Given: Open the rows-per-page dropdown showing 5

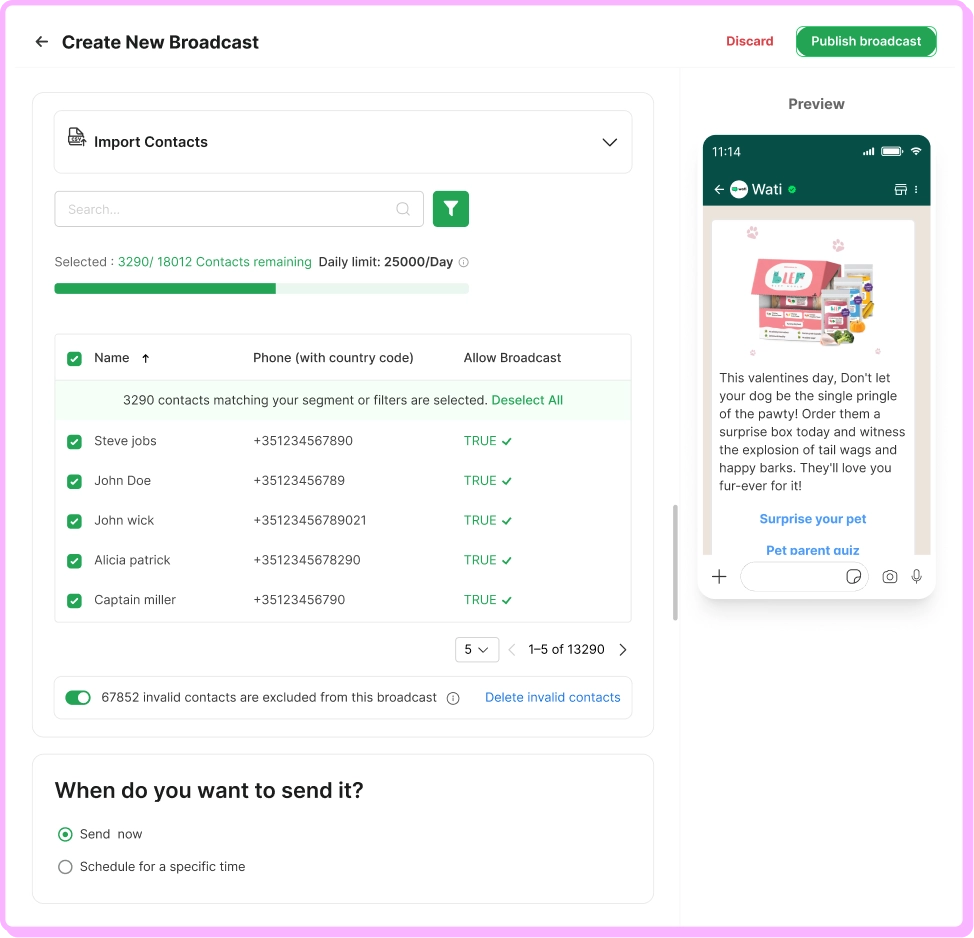Looking at the screenshot, I should click(477, 649).
